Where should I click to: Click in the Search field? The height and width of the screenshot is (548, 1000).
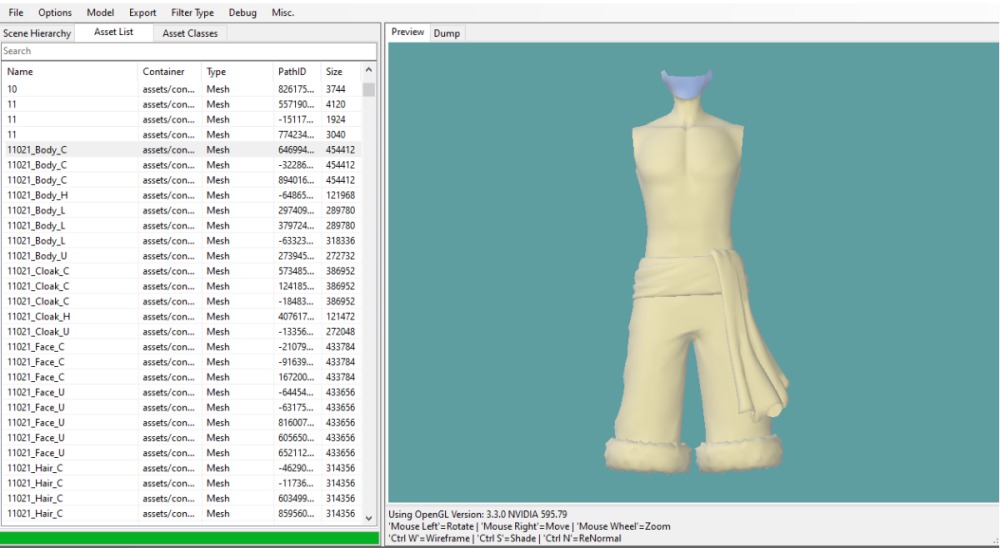(189, 51)
